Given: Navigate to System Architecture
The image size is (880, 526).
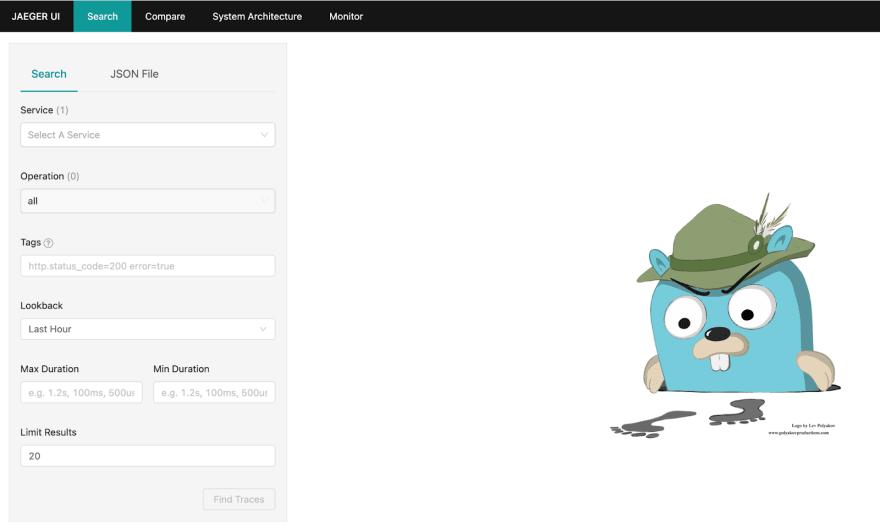Looking at the screenshot, I should pos(257,16).
